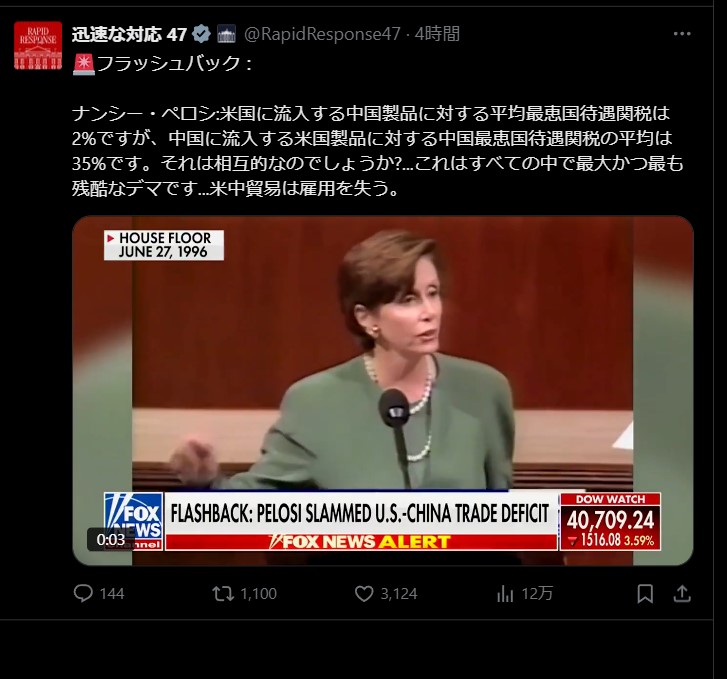Play the Pelosi House Floor video

click(x=383, y=391)
